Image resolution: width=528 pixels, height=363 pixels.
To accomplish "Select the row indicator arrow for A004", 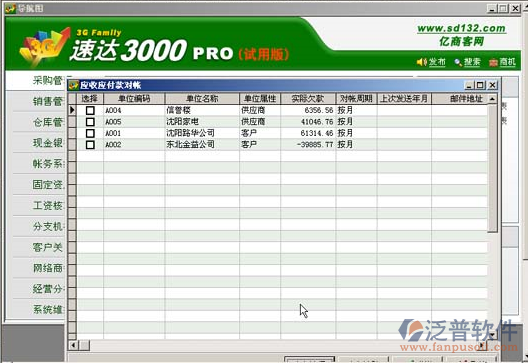I will click(72, 110).
